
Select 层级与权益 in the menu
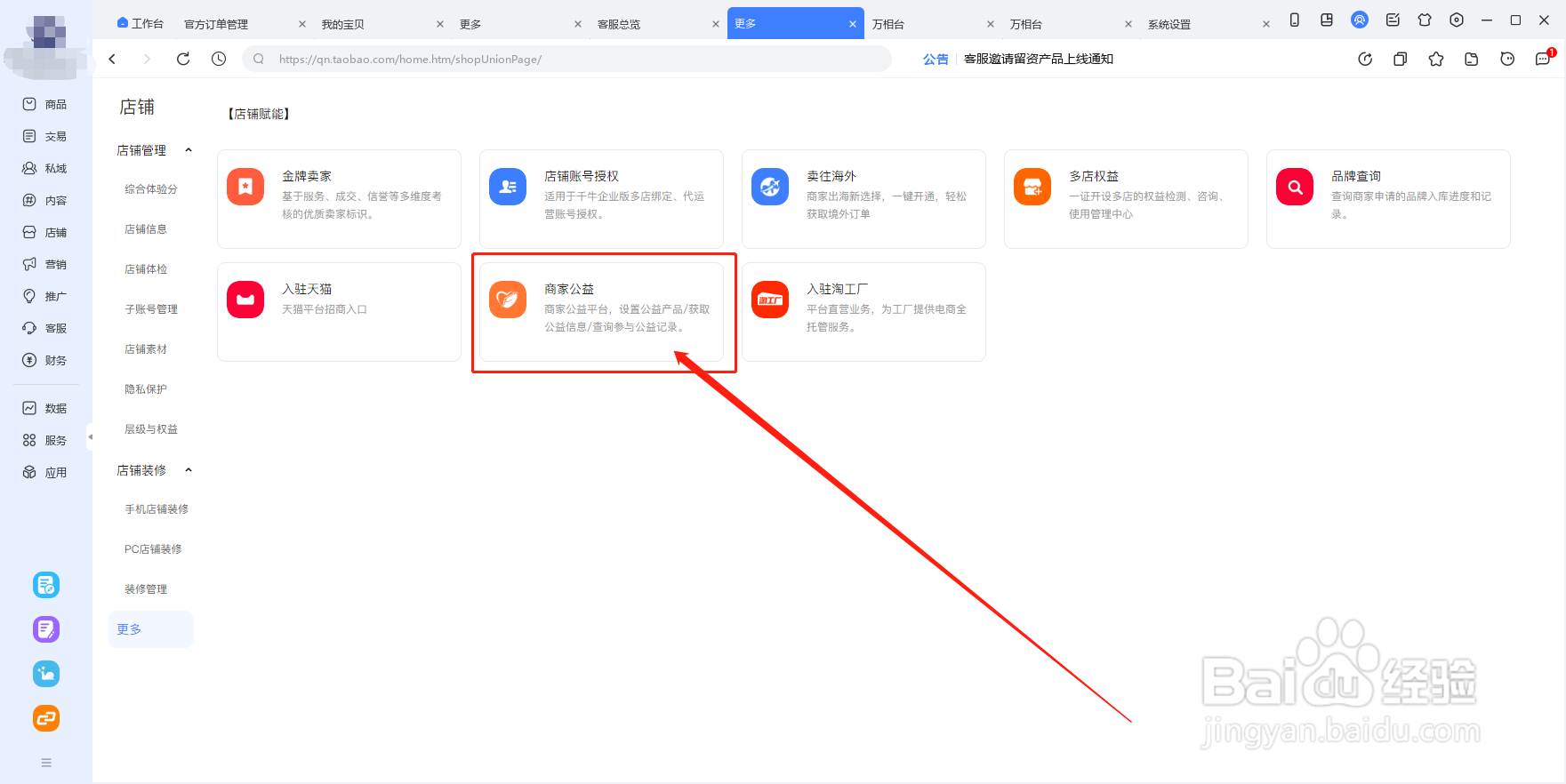pyautogui.click(x=151, y=429)
